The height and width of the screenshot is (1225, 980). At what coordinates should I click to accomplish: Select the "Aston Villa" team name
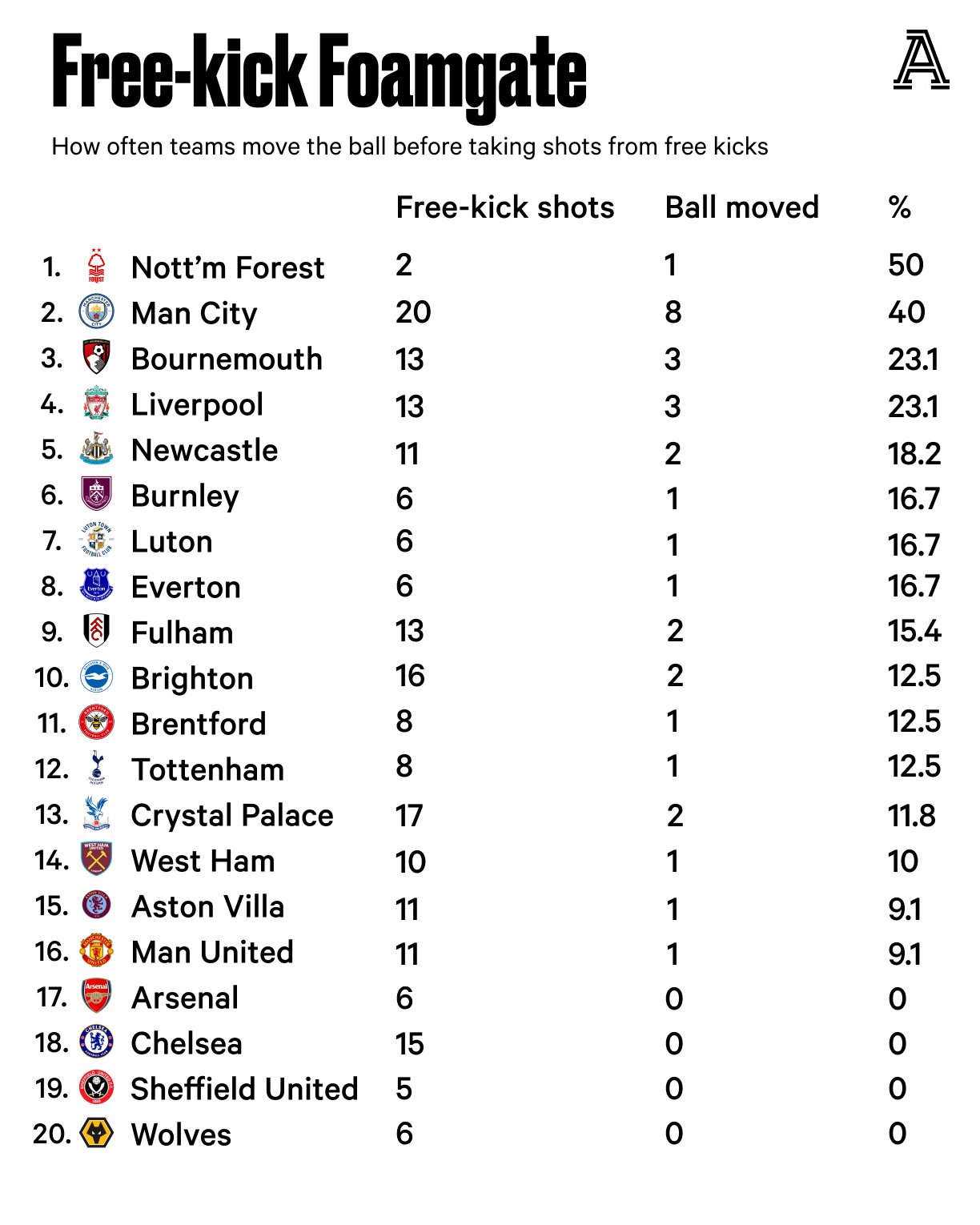207,906
